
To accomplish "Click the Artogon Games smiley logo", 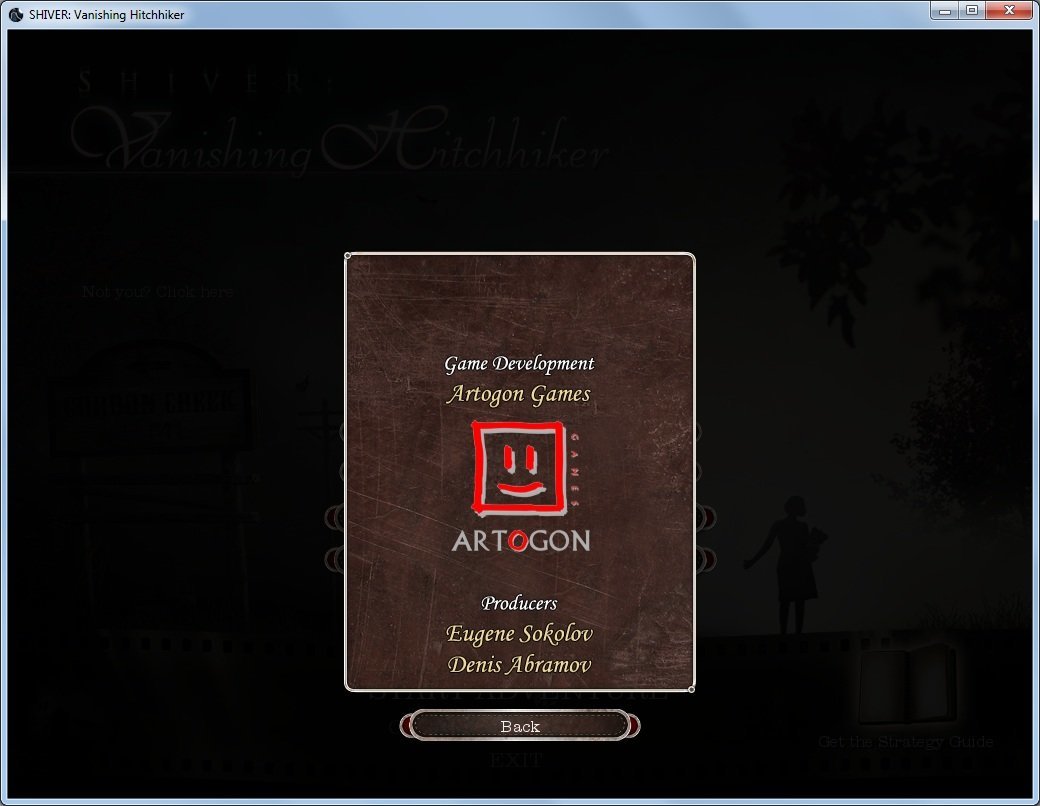I will [x=518, y=468].
